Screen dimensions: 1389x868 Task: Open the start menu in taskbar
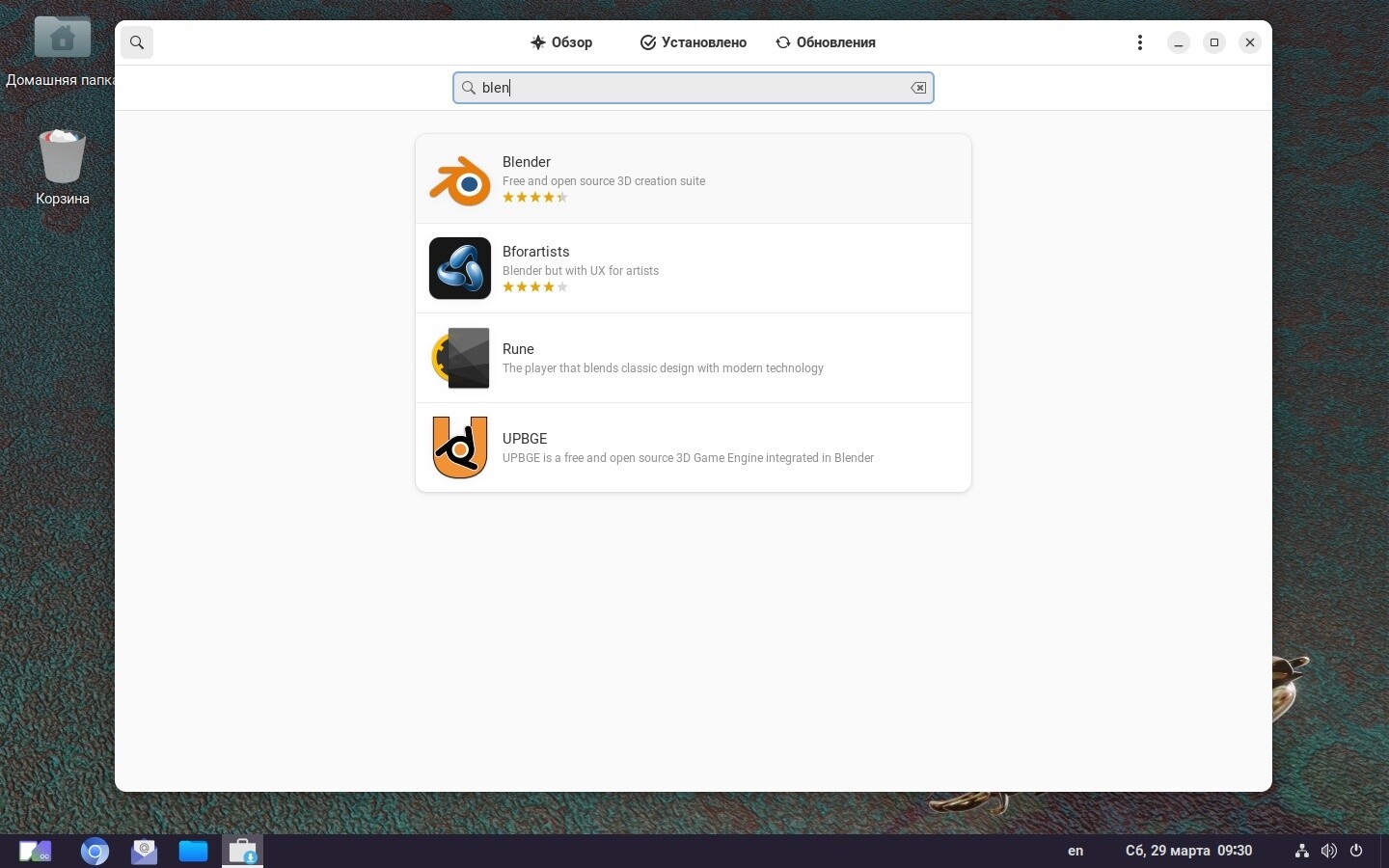(35, 852)
